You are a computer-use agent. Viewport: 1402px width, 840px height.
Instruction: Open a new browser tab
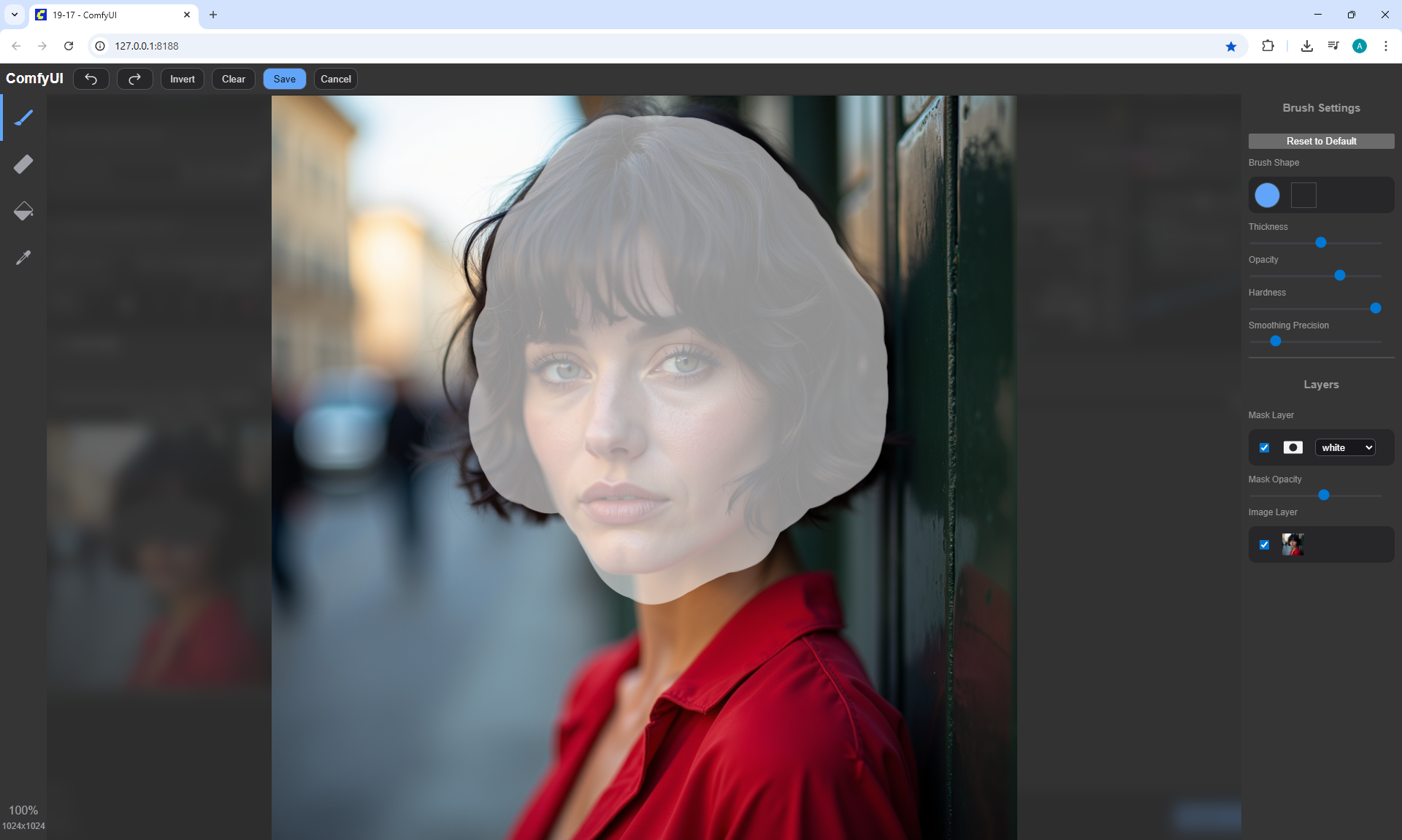[x=213, y=15]
